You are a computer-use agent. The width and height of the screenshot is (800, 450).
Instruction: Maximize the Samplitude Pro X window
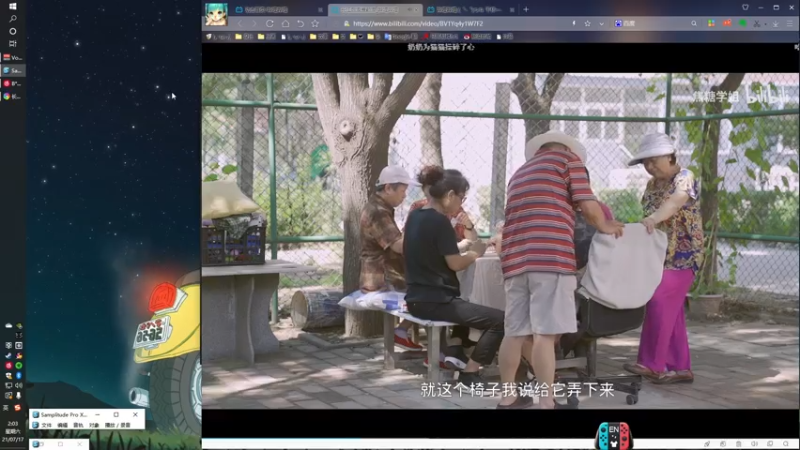pos(116,415)
